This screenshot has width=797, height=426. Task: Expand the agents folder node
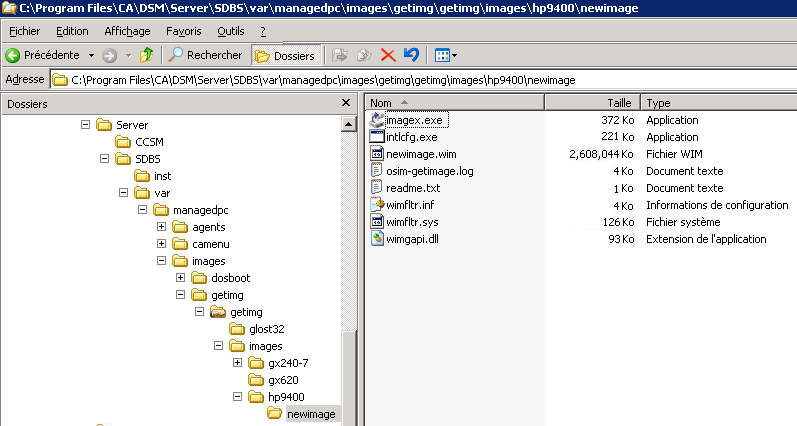pyautogui.click(x=161, y=227)
